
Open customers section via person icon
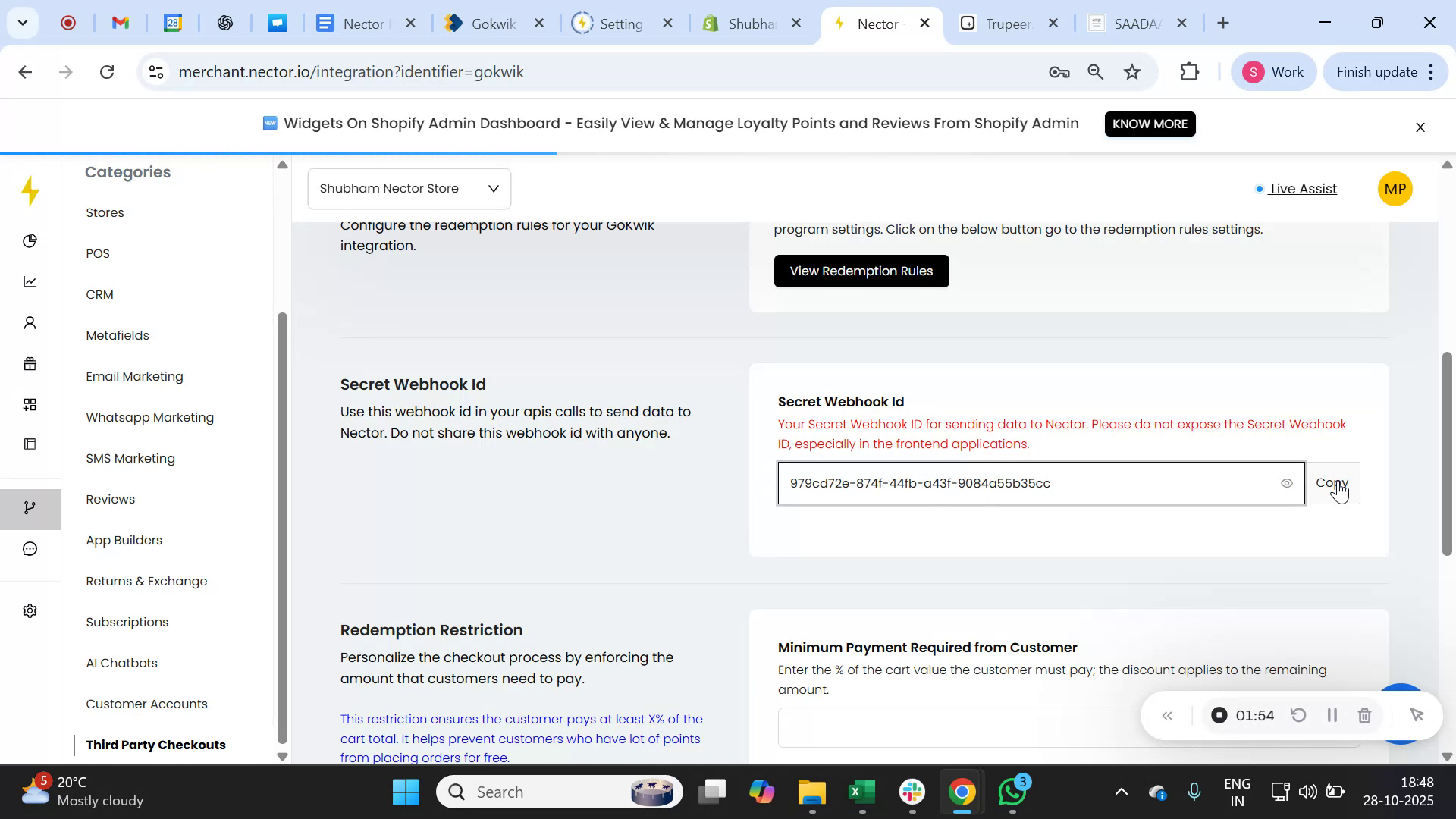pyautogui.click(x=30, y=322)
